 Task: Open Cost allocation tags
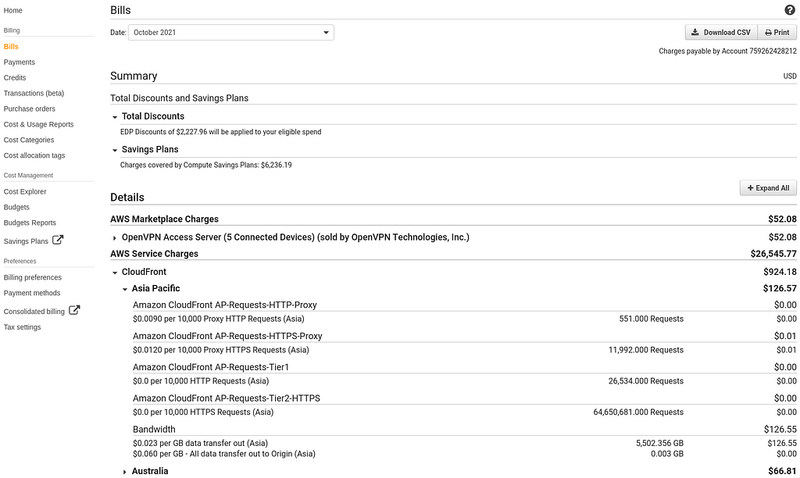coord(34,156)
